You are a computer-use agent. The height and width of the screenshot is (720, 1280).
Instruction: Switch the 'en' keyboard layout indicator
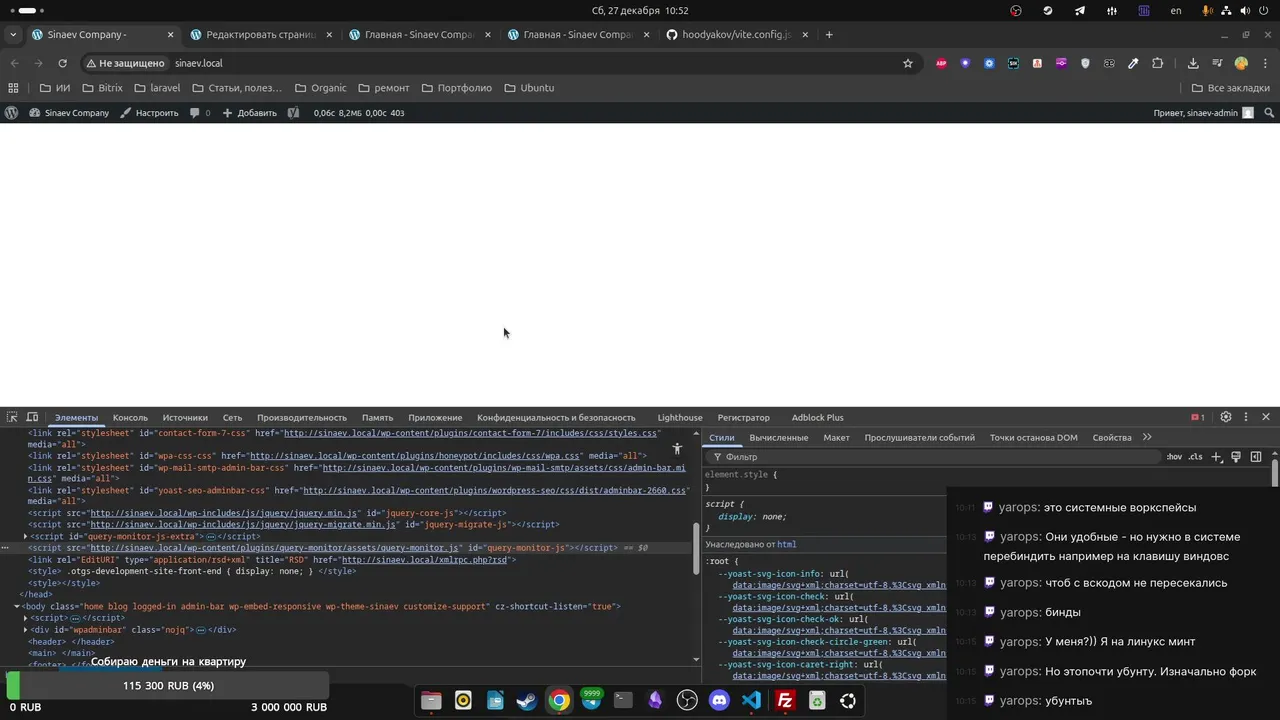click(x=1176, y=11)
